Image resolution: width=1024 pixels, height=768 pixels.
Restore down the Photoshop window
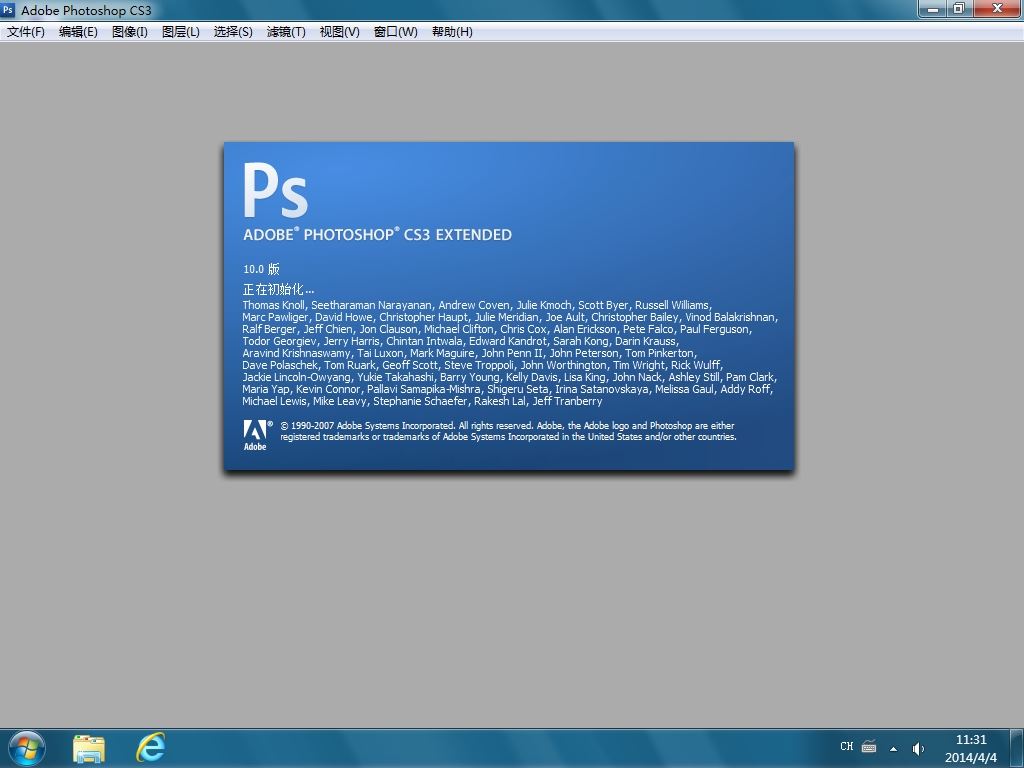pyautogui.click(x=959, y=9)
